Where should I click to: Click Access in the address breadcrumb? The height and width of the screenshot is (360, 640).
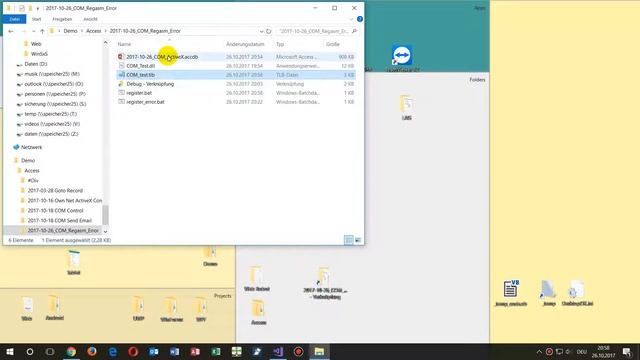pos(93,31)
